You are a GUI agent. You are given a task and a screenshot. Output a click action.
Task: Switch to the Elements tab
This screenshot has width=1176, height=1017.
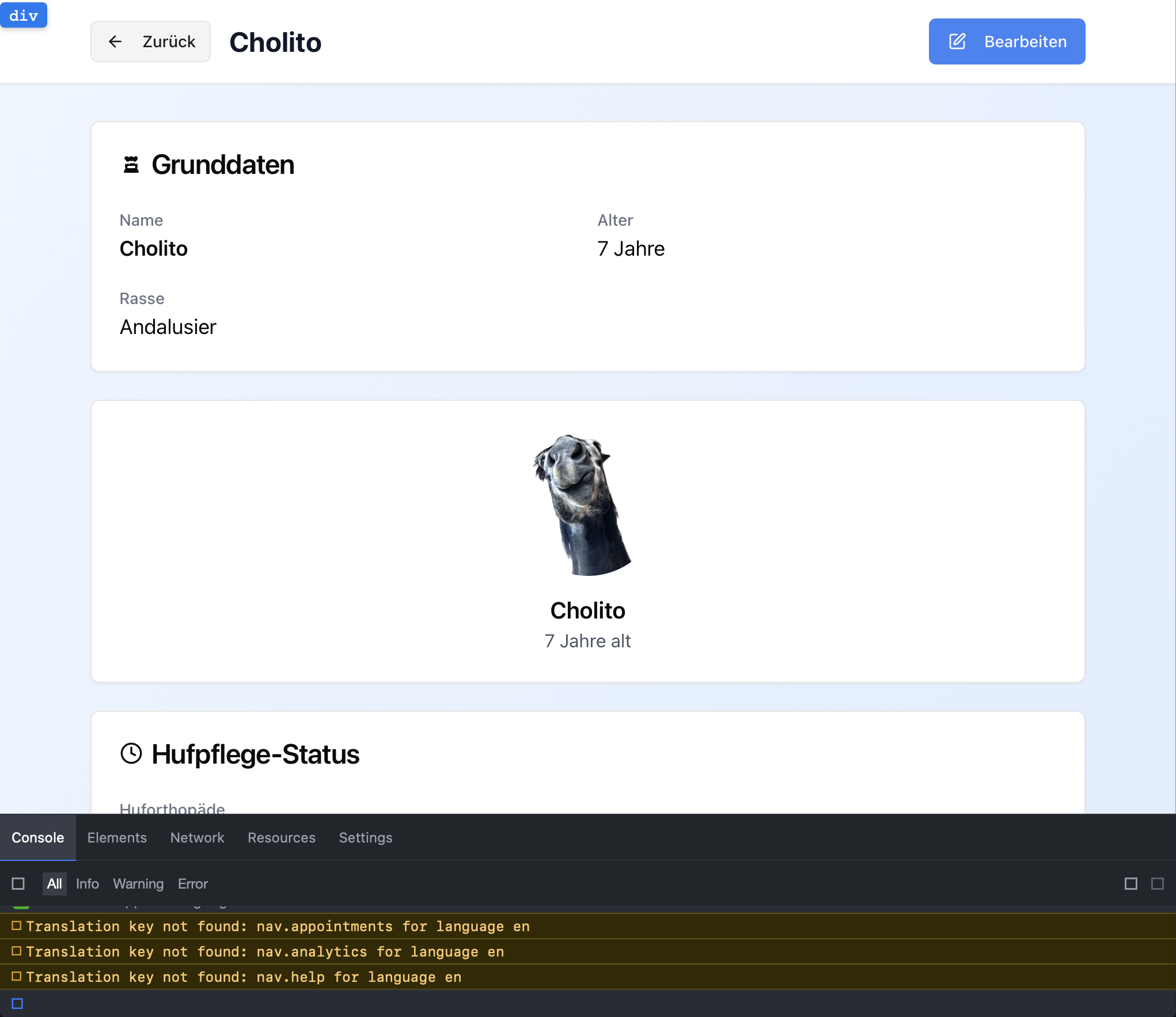117,837
